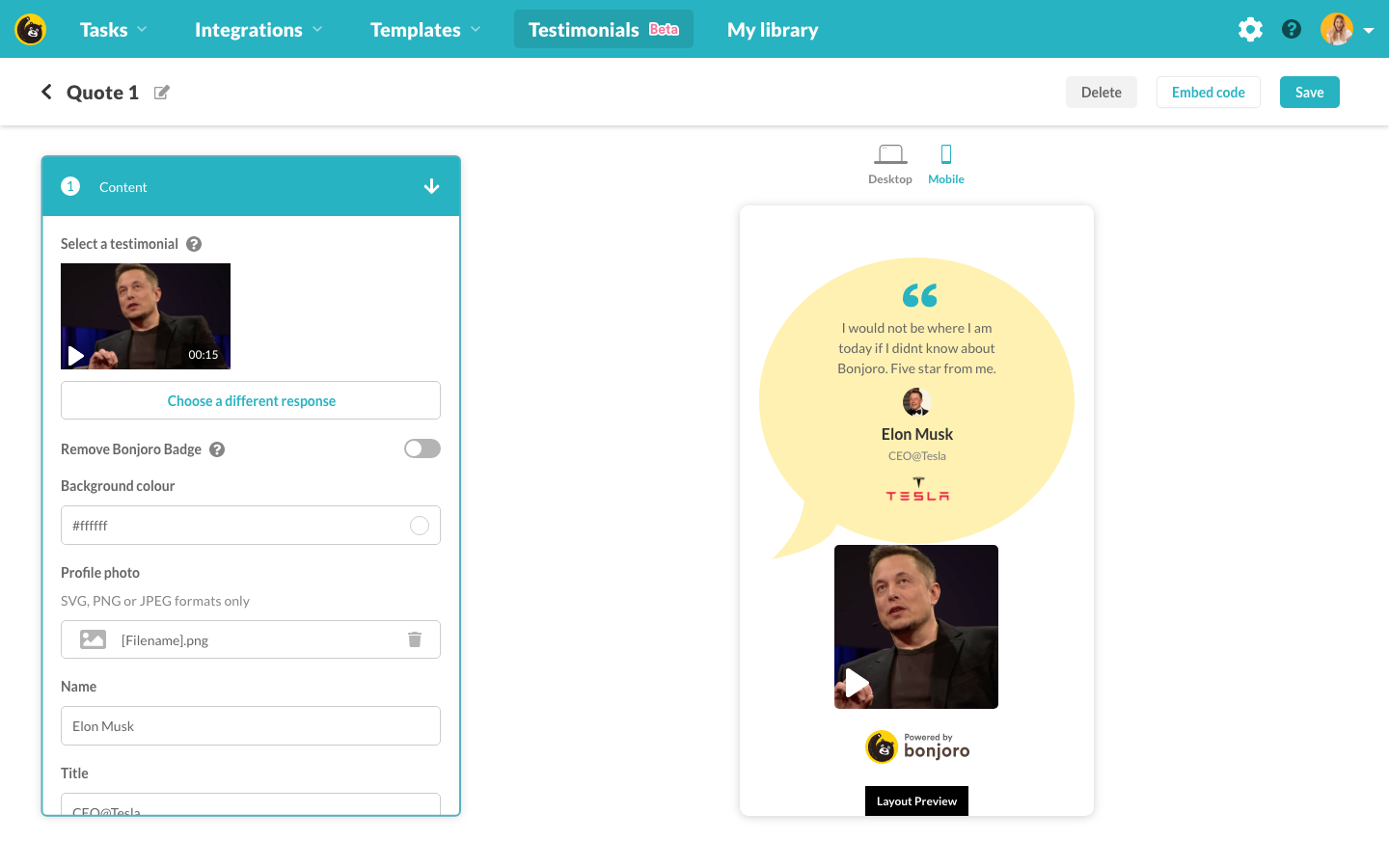The height and width of the screenshot is (868, 1389).
Task: Click the image file icon in Profile photo field
Action: coord(93,639)
